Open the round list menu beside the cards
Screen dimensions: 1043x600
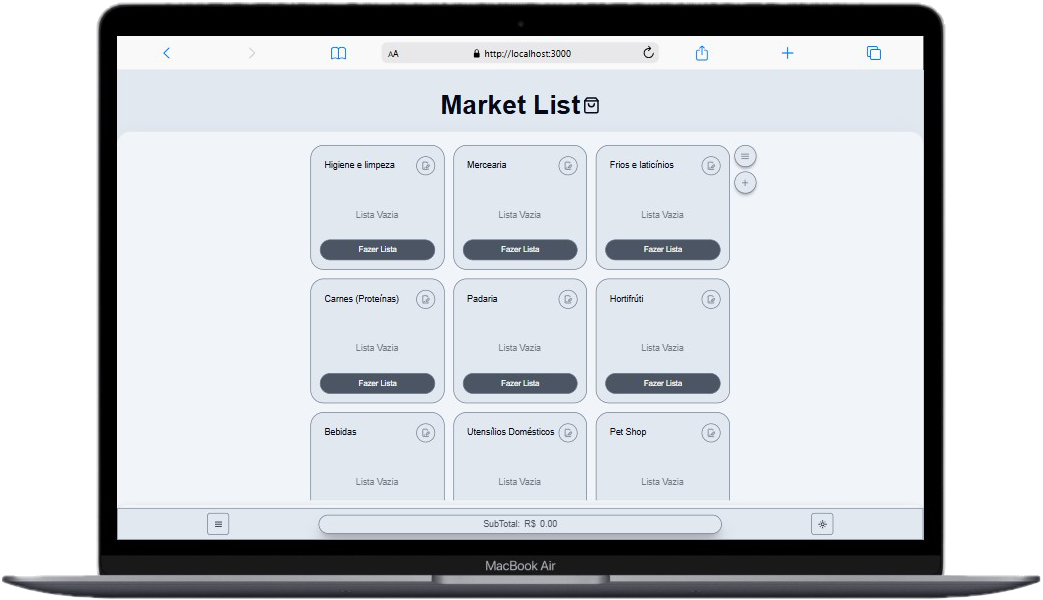click(x=745, y=156)
